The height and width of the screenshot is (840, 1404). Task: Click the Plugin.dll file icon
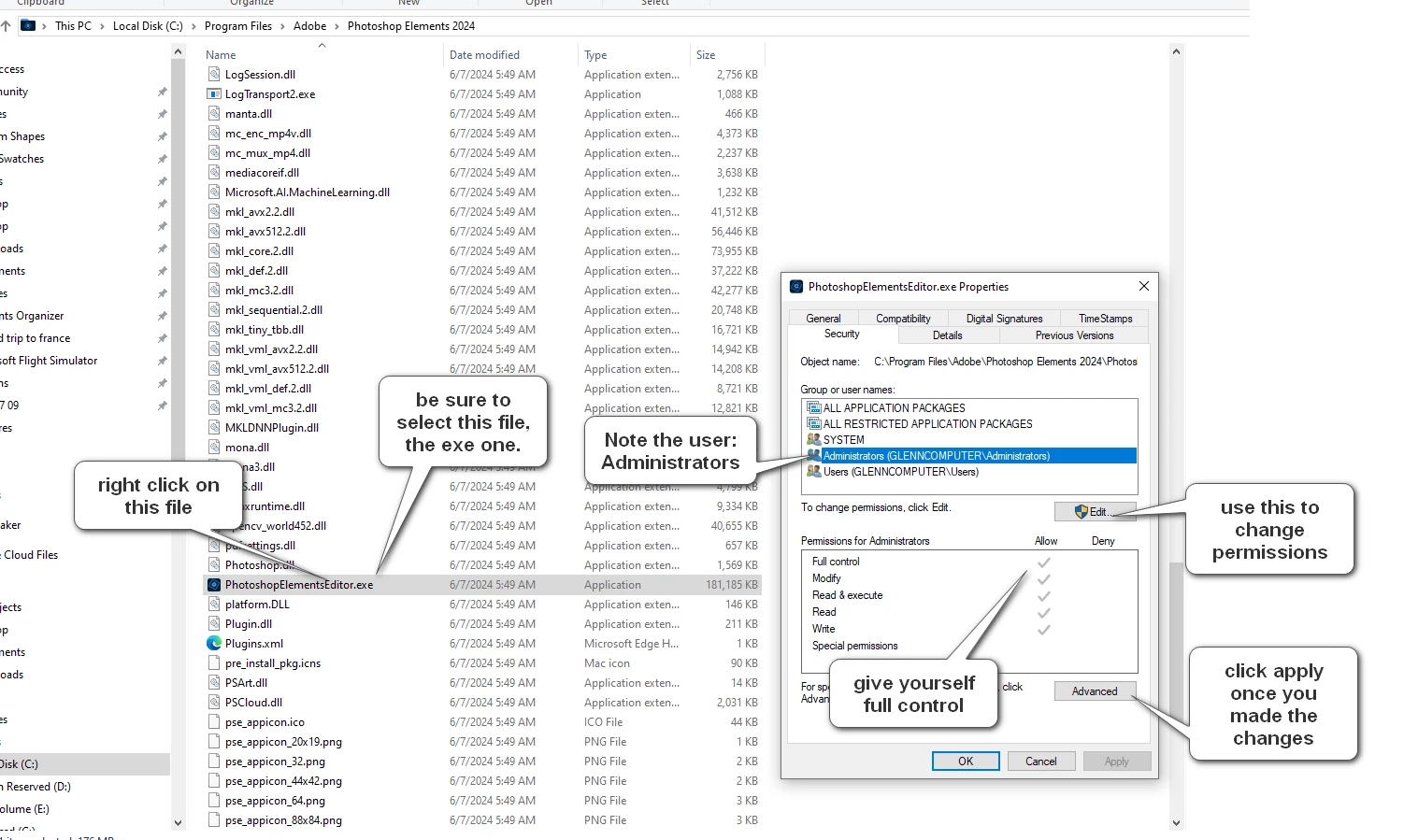pos(214,623)
